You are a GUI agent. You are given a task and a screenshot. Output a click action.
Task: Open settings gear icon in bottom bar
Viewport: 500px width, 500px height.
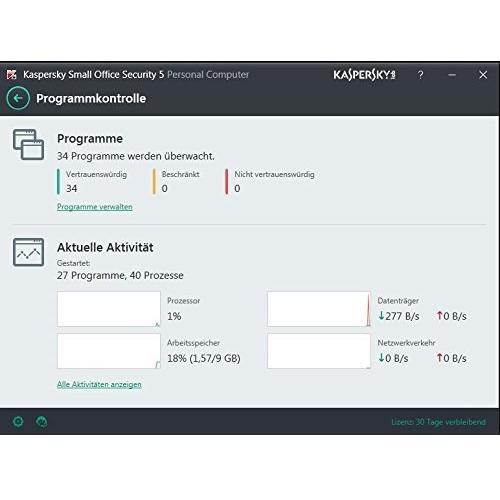[x=18, y=422]
